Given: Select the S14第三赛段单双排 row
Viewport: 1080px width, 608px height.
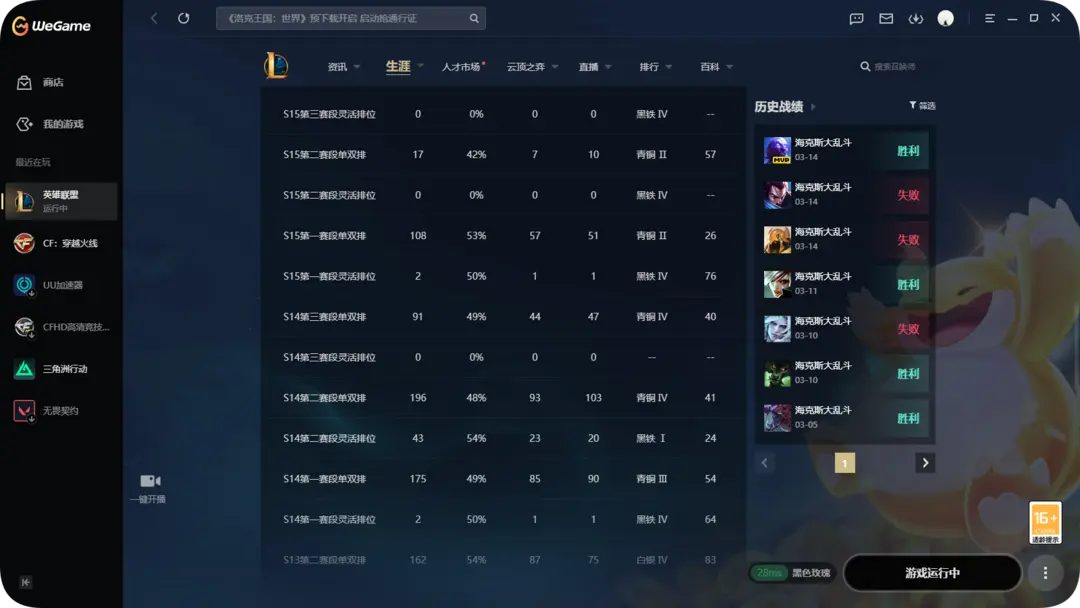Looking at the screenshot, I should pos(503,317).
